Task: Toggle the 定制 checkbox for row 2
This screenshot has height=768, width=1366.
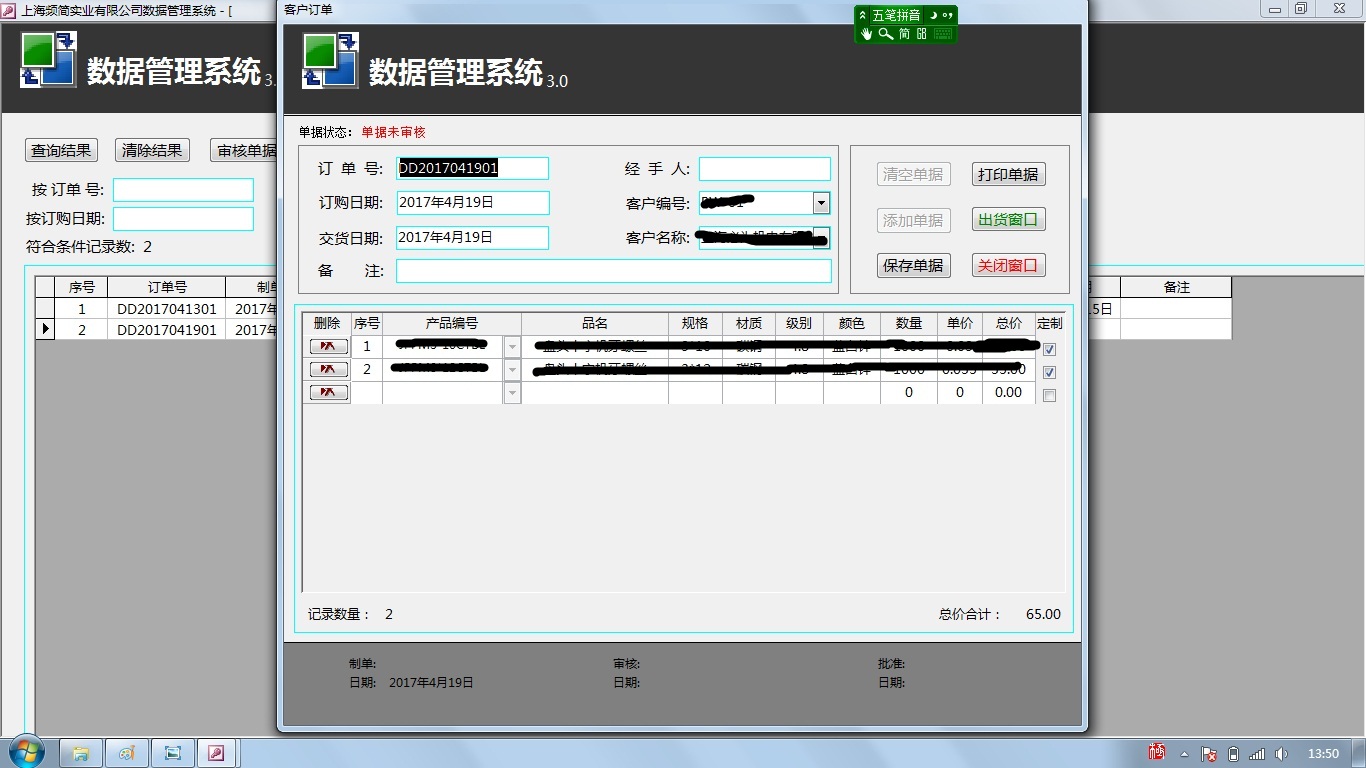Action: point(1049,372)
